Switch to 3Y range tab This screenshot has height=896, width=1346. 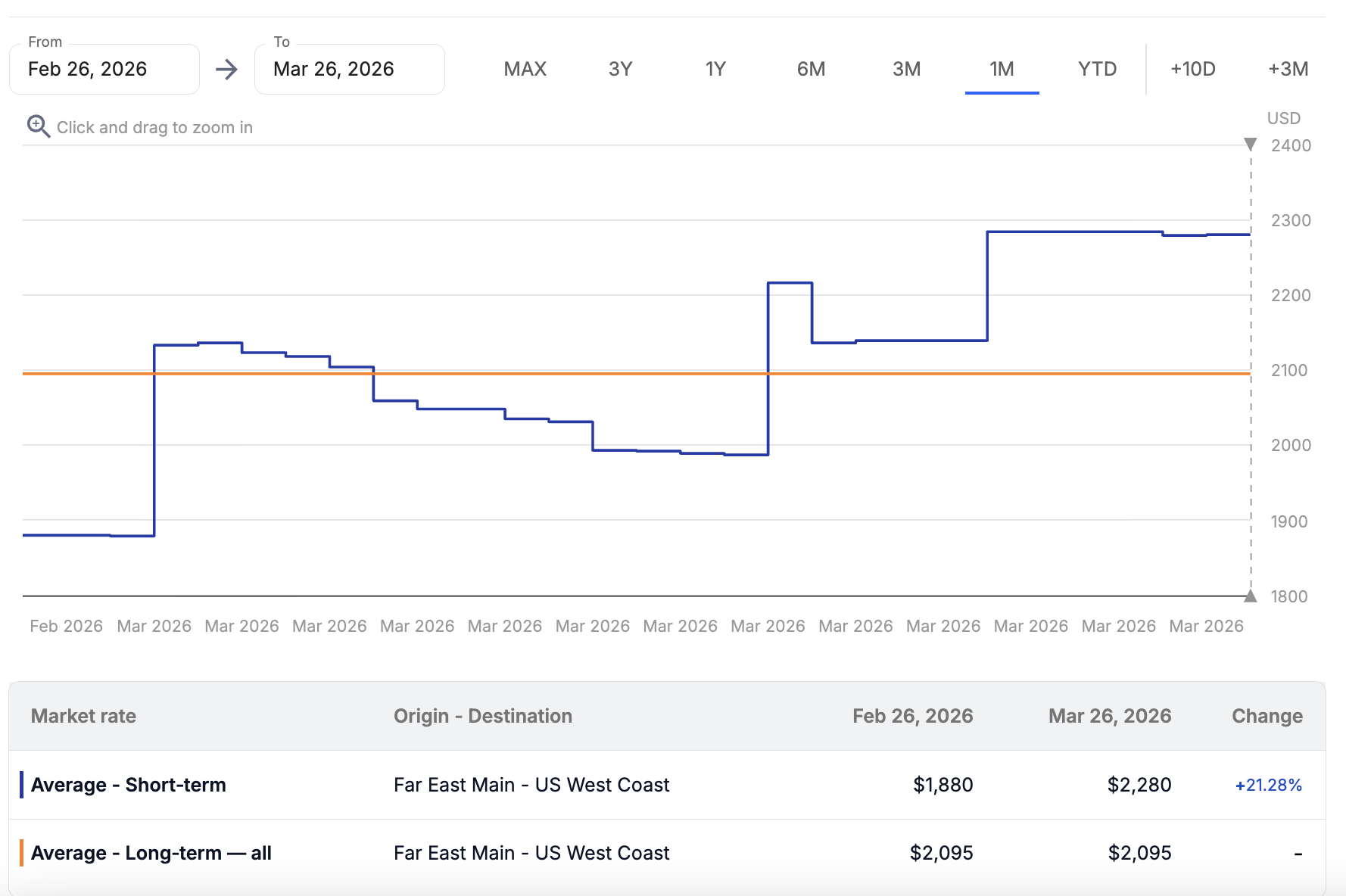tap(620, 69)
